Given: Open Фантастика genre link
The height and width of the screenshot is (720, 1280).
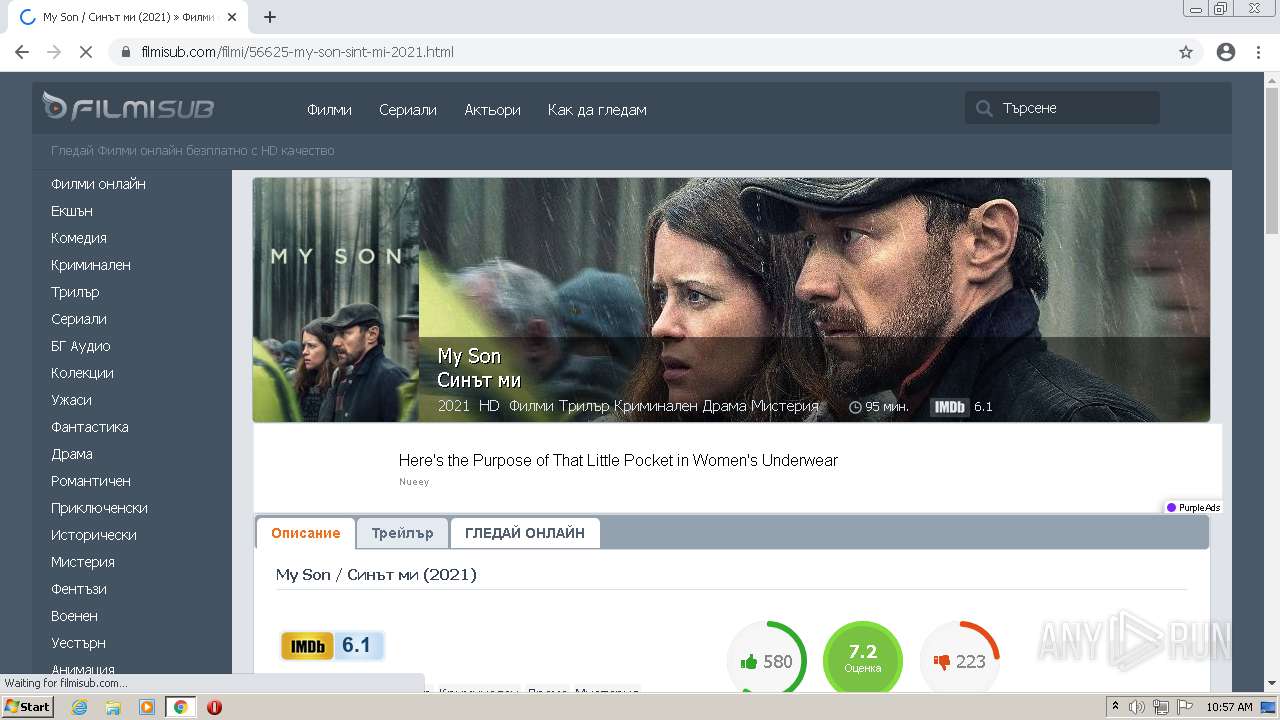Looking at the screenshot, I should [90, 427].
